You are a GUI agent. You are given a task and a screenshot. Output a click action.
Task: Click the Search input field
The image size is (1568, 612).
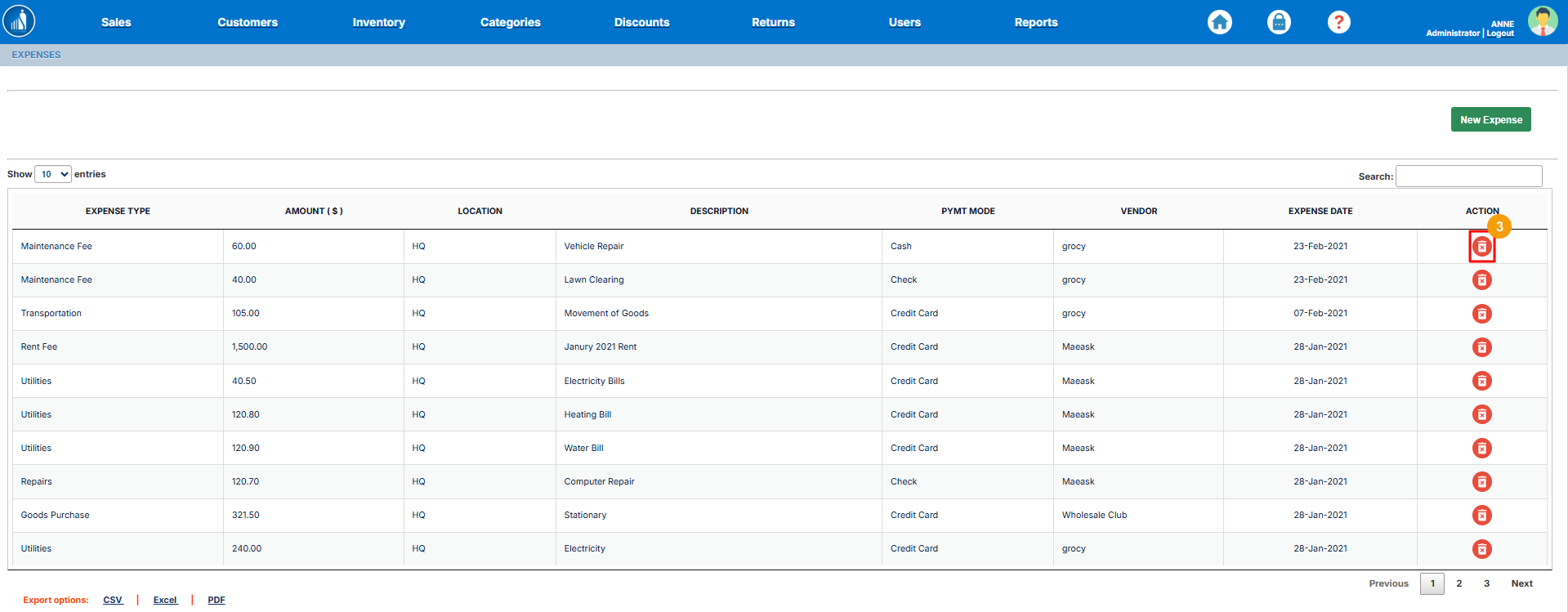(x=1468, y=176)
